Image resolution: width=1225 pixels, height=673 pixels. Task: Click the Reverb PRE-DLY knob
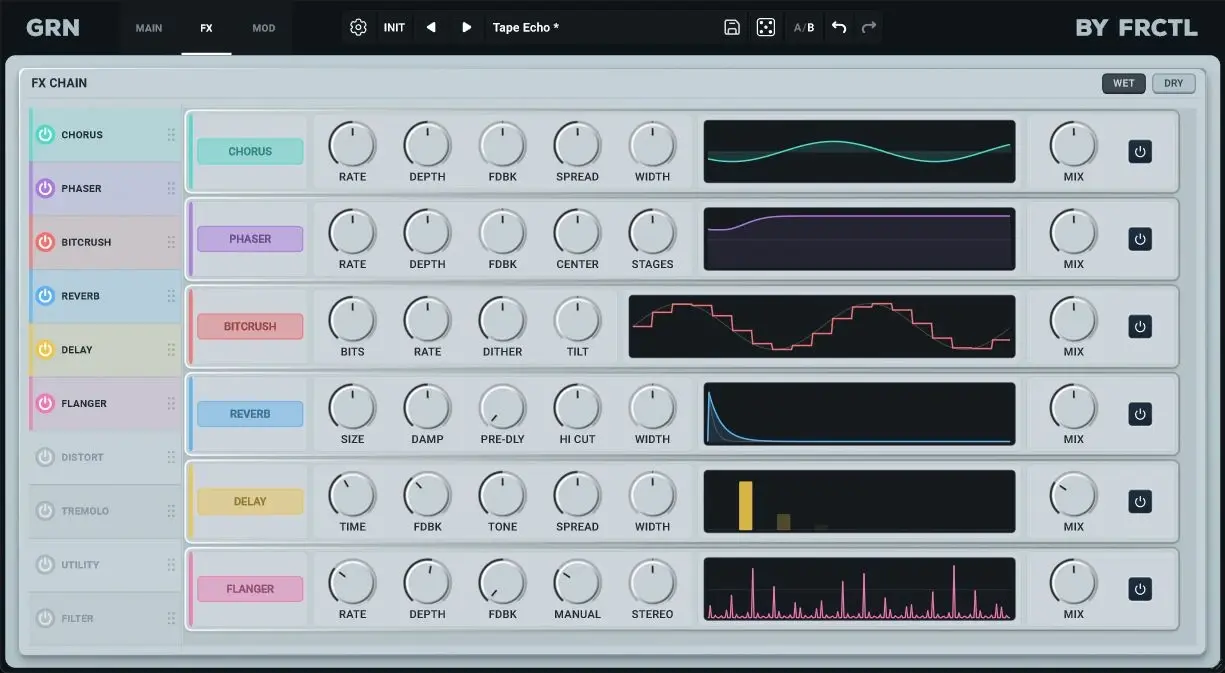tap(502, 407)
